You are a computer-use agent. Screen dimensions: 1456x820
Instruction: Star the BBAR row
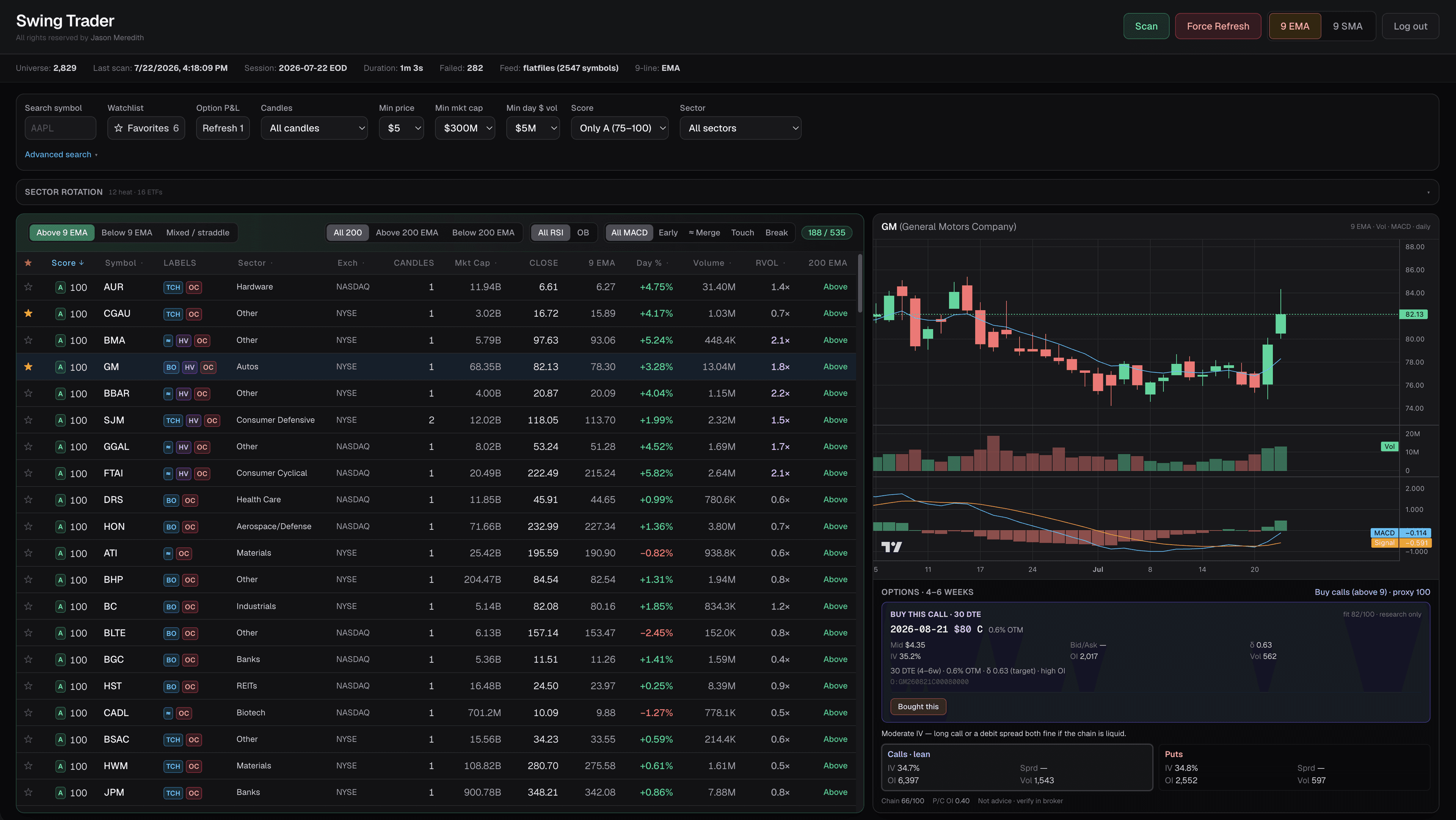click(x=28, y=393)
